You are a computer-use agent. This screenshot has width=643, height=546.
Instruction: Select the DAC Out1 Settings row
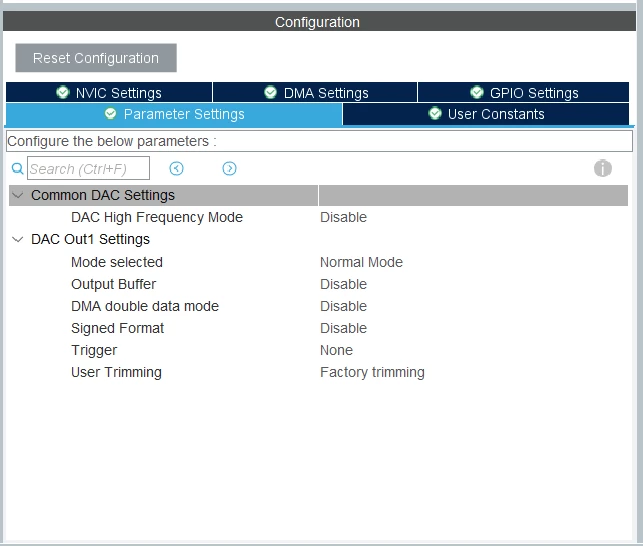(318, 239)
